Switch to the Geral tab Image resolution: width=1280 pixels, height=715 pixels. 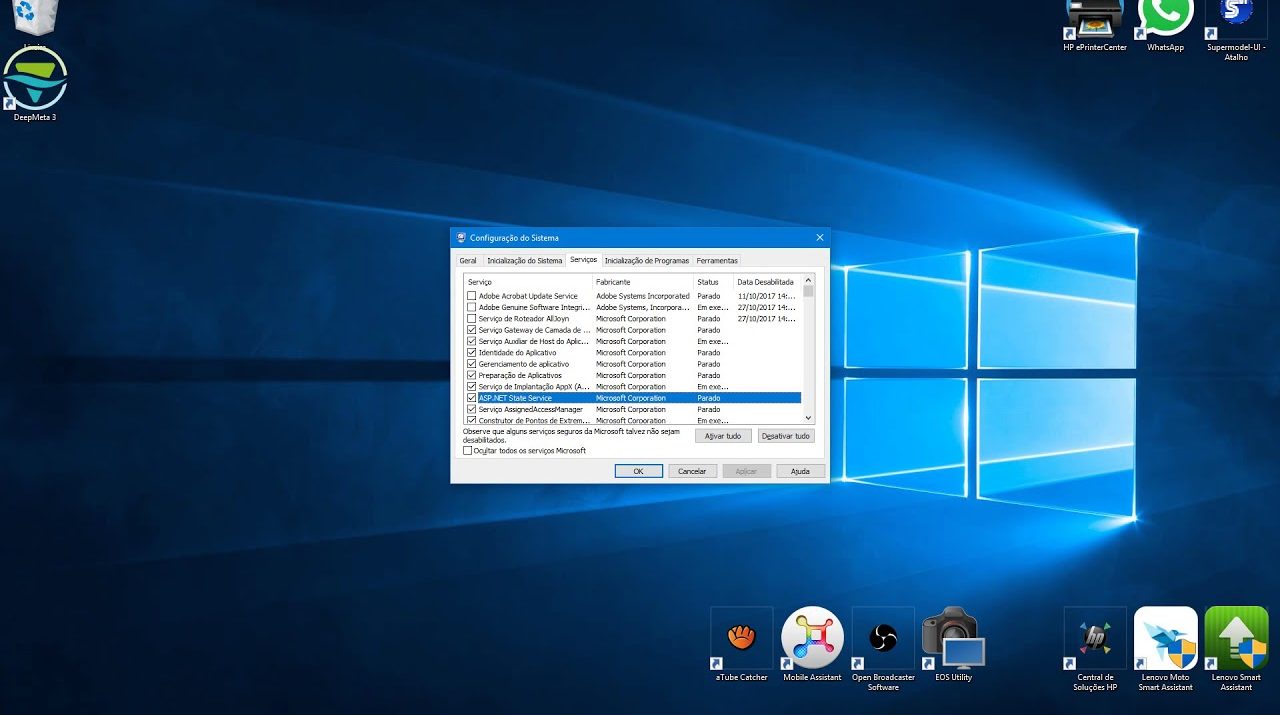468,261
